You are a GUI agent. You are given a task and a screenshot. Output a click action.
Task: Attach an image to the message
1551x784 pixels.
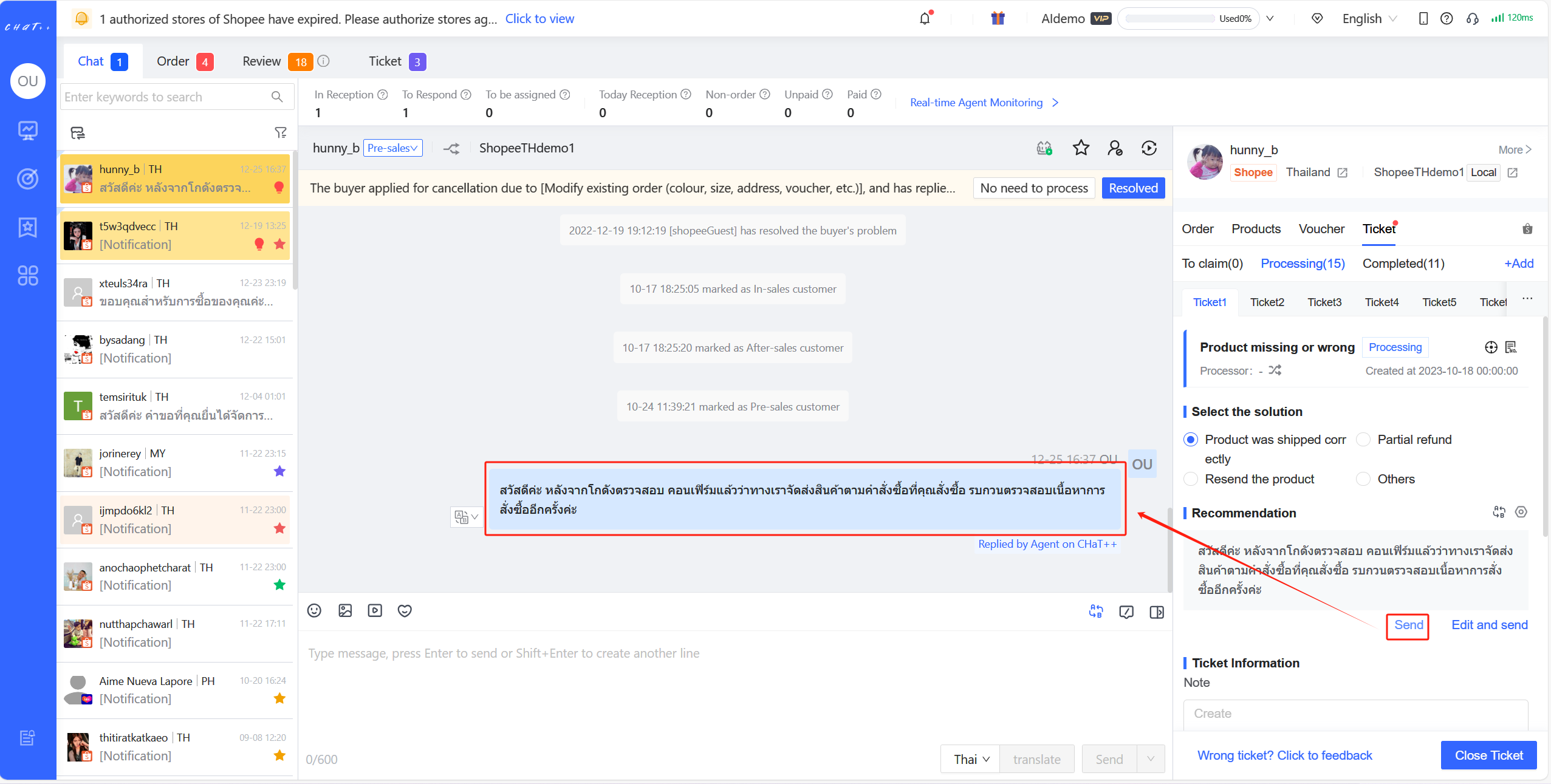[x=345, y=610]
